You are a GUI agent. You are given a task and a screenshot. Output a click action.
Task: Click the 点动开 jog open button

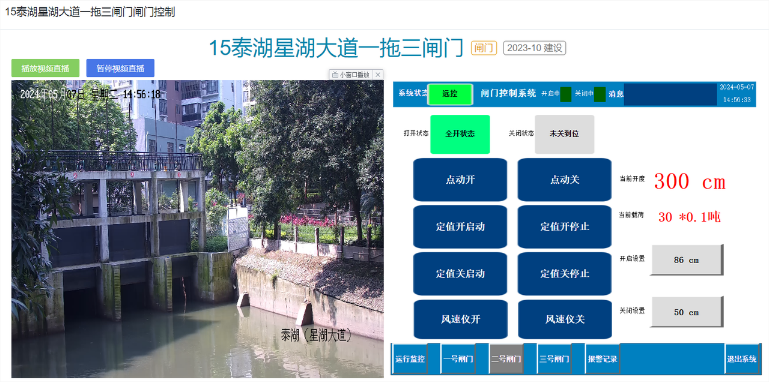coord(460,179)
